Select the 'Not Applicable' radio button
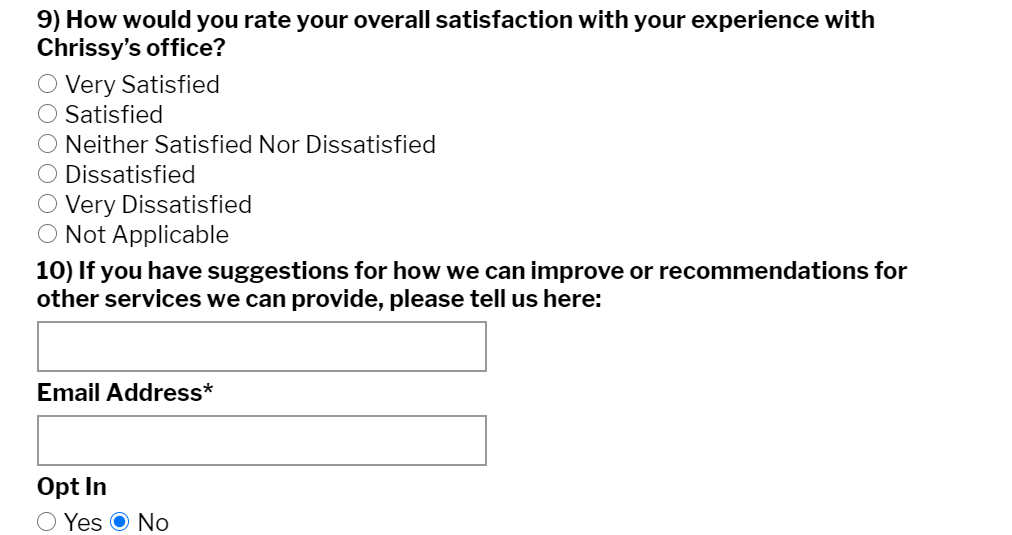1012x535 pixels. (47, 235)
